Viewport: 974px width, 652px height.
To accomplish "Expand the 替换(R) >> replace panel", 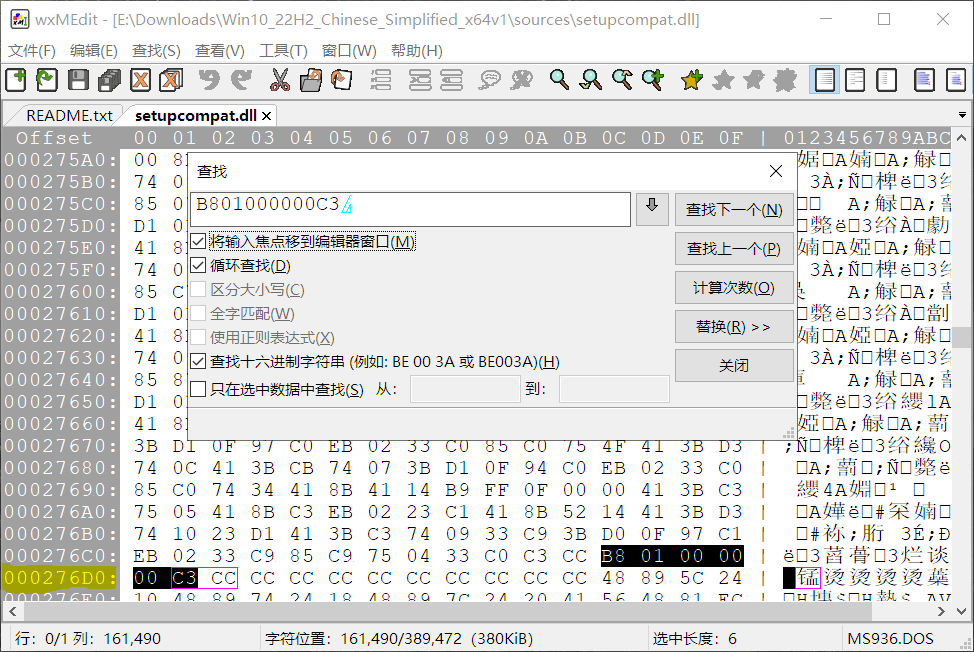I will (x=734, y=327).
